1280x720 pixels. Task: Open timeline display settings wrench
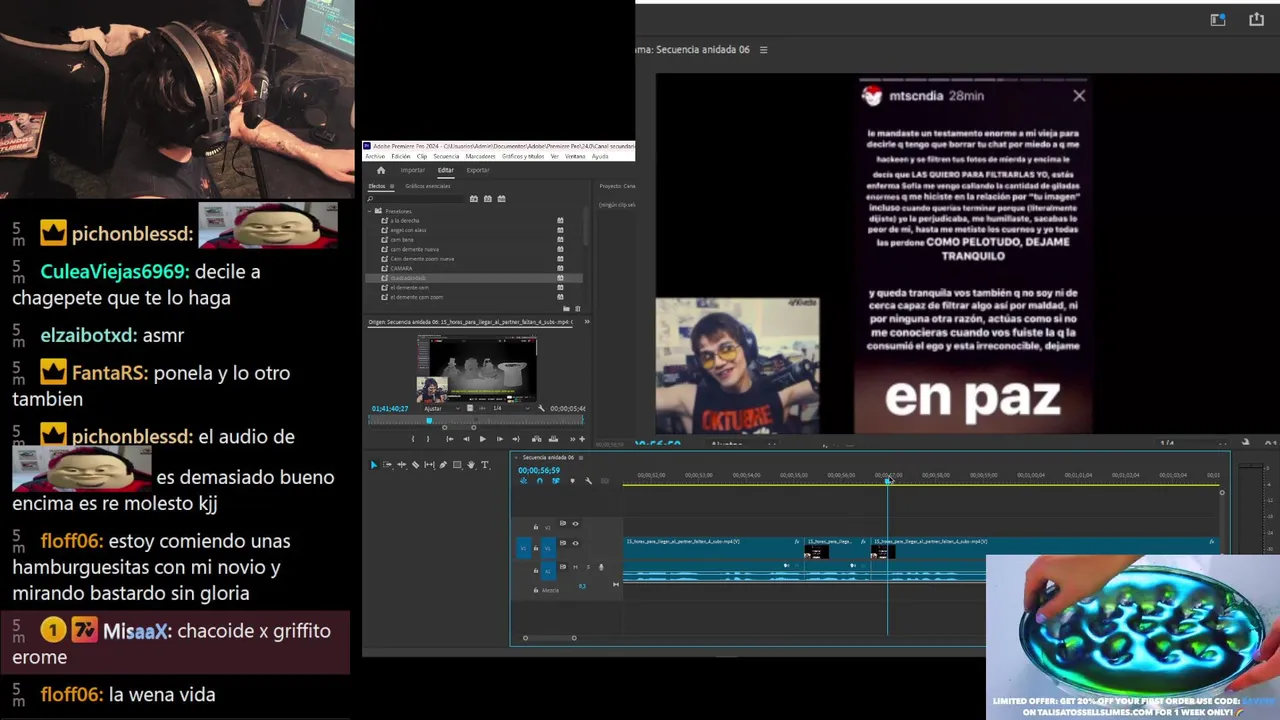tap(588, 481)
